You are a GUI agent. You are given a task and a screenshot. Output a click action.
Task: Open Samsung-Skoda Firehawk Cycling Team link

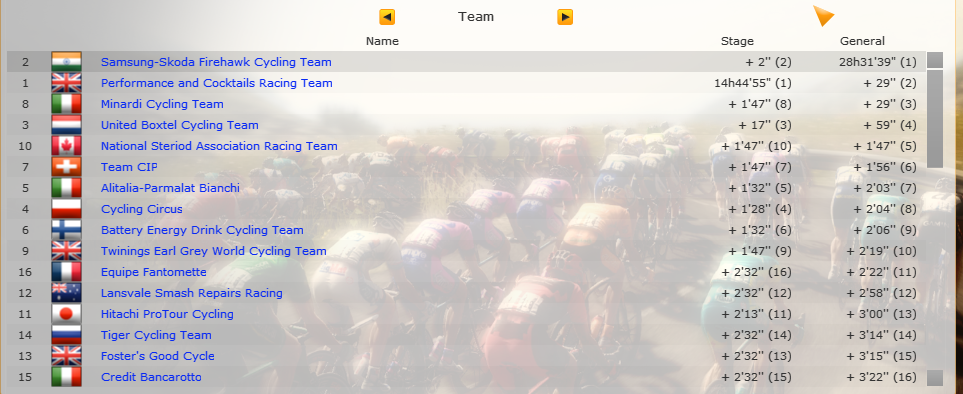(216, 62)
